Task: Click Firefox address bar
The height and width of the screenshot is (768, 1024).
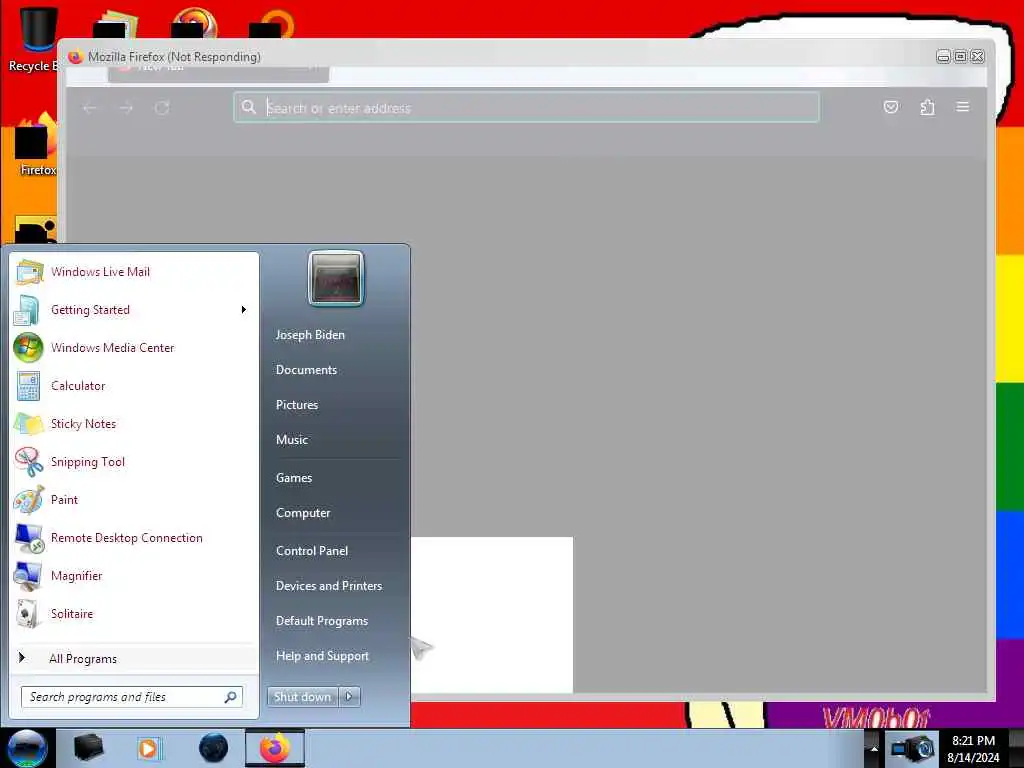Action: [x=526, y=108]
